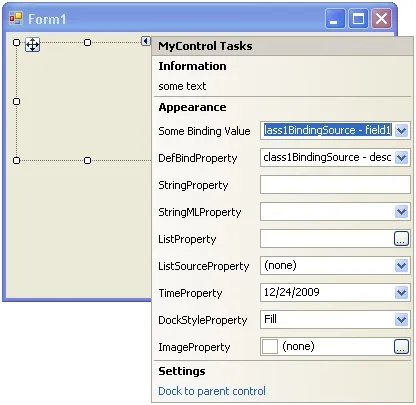416x405 pixels.
Task: Click the StringMLProperty label
Action: (x=200, y=212)
